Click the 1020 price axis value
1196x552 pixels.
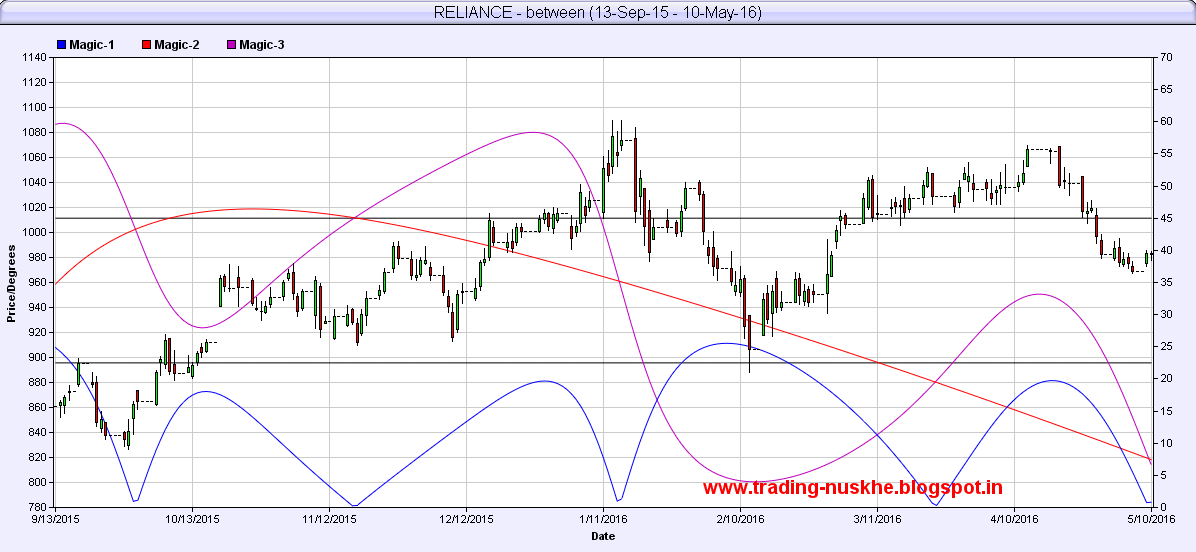pyautogui.click(x=36, y=207)
